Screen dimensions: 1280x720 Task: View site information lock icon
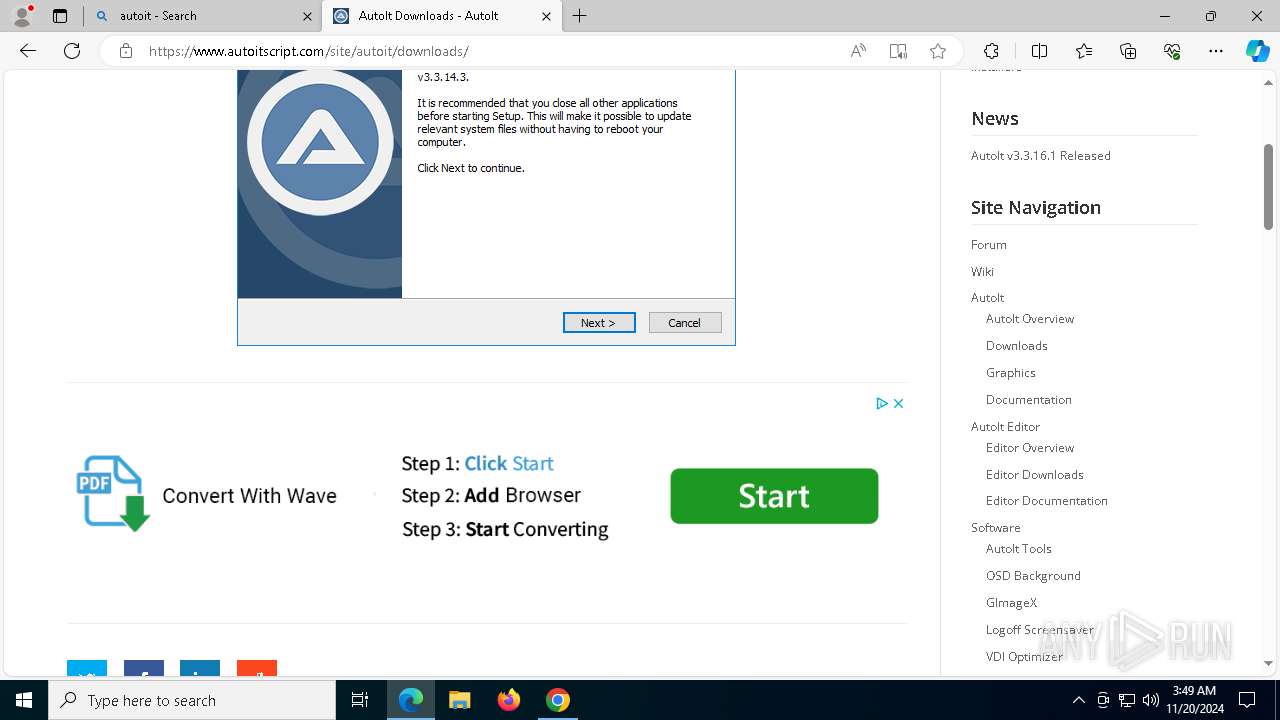pos(126,51)
